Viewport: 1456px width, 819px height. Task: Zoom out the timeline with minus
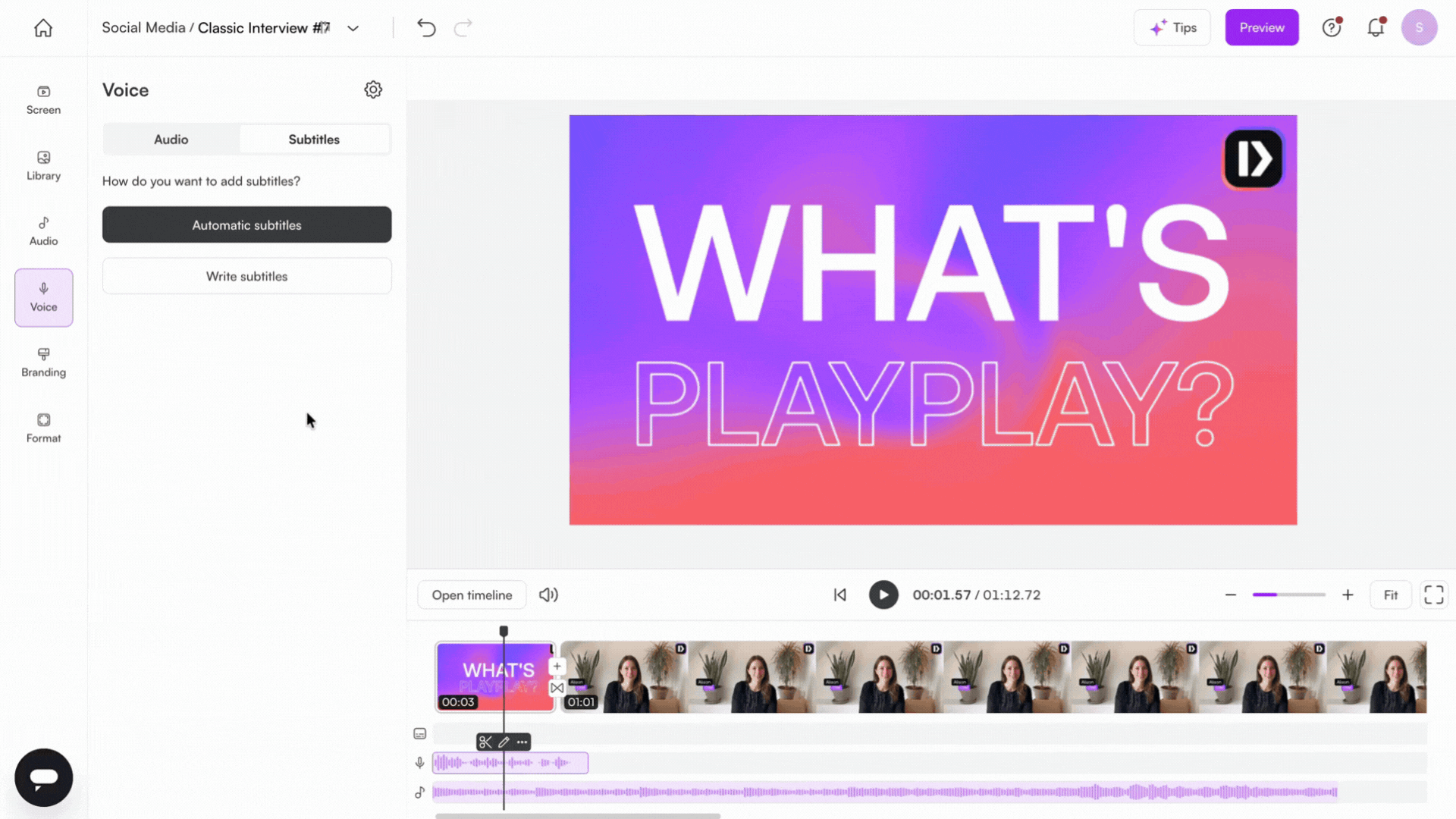[1230, 595]
